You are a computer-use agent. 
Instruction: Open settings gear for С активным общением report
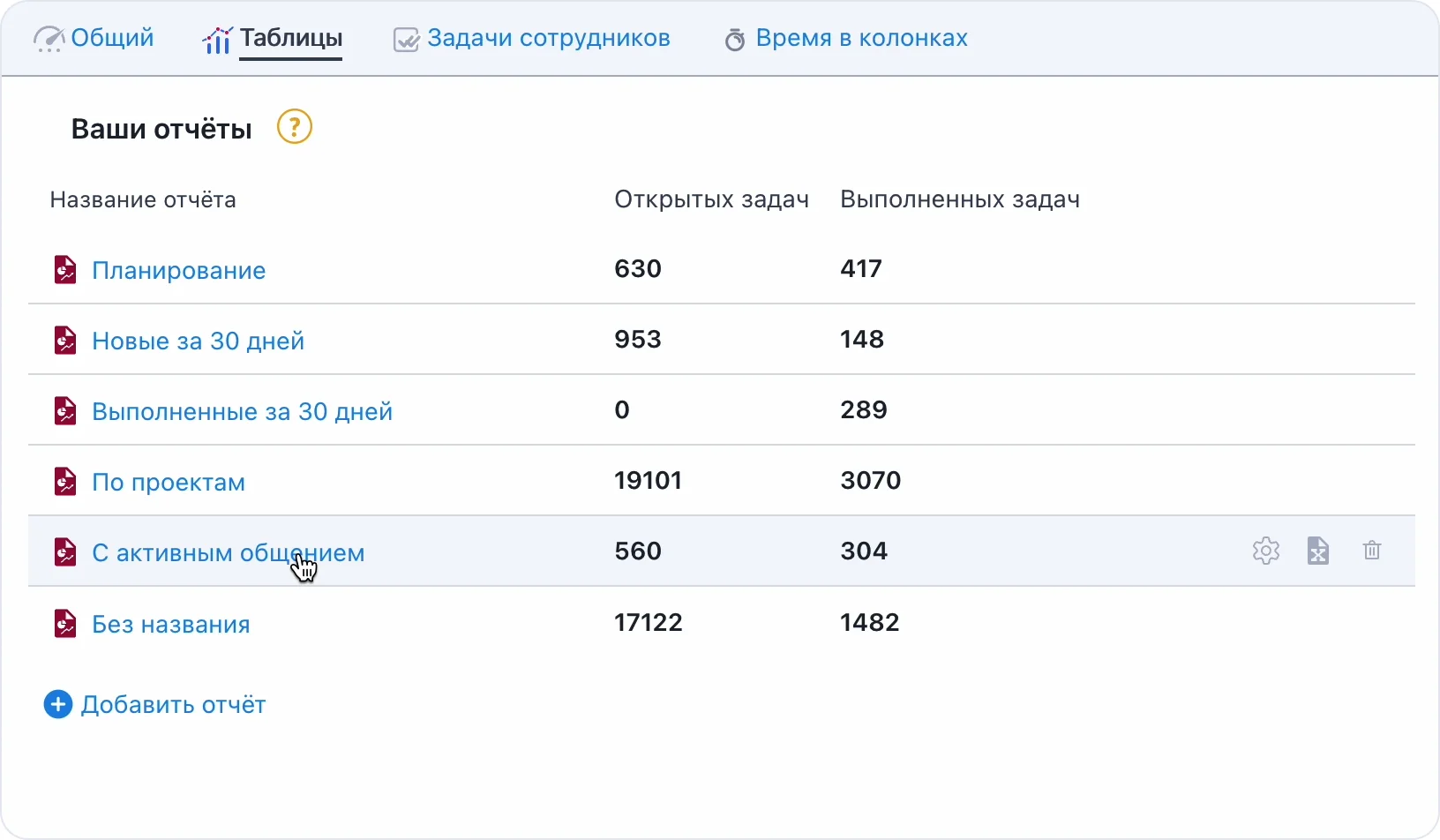coord(1265,551)
